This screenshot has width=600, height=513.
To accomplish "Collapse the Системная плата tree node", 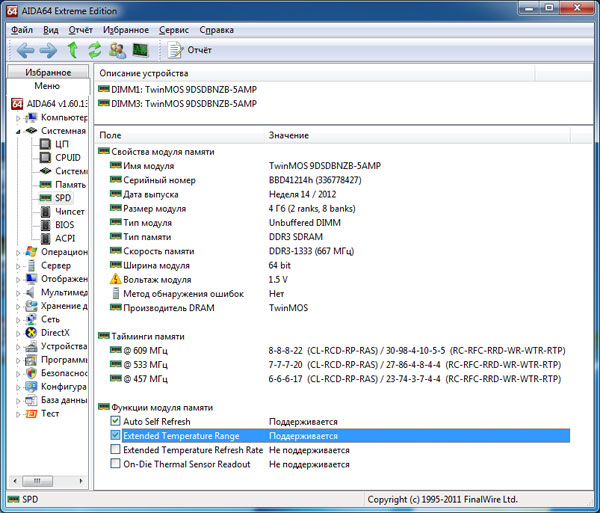I will click(18, 131).
